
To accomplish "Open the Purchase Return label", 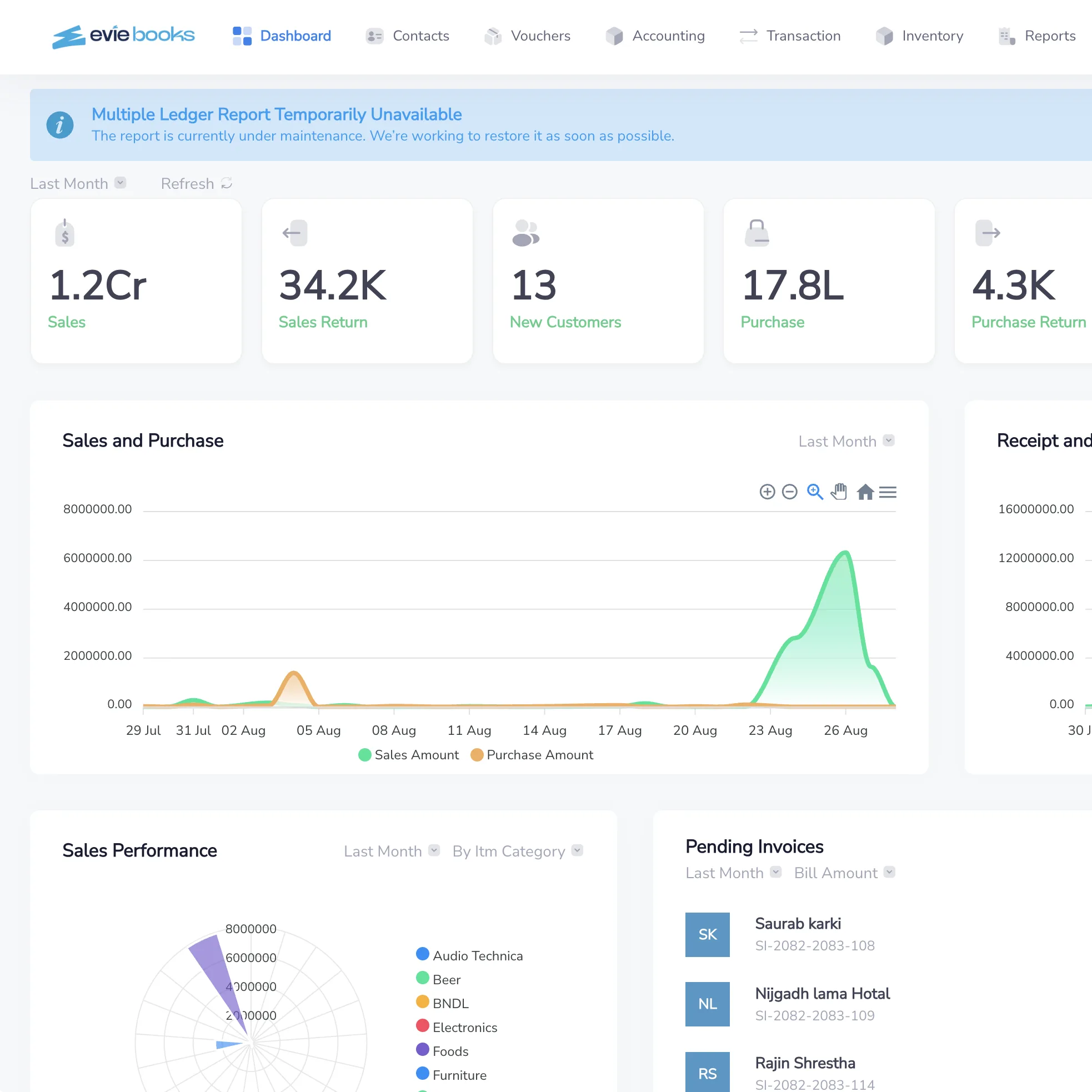I will 1029,322.
